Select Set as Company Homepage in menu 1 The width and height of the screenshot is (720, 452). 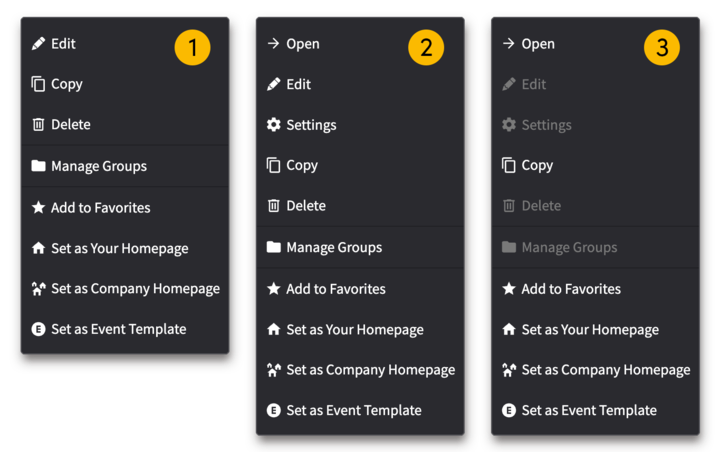135,289
